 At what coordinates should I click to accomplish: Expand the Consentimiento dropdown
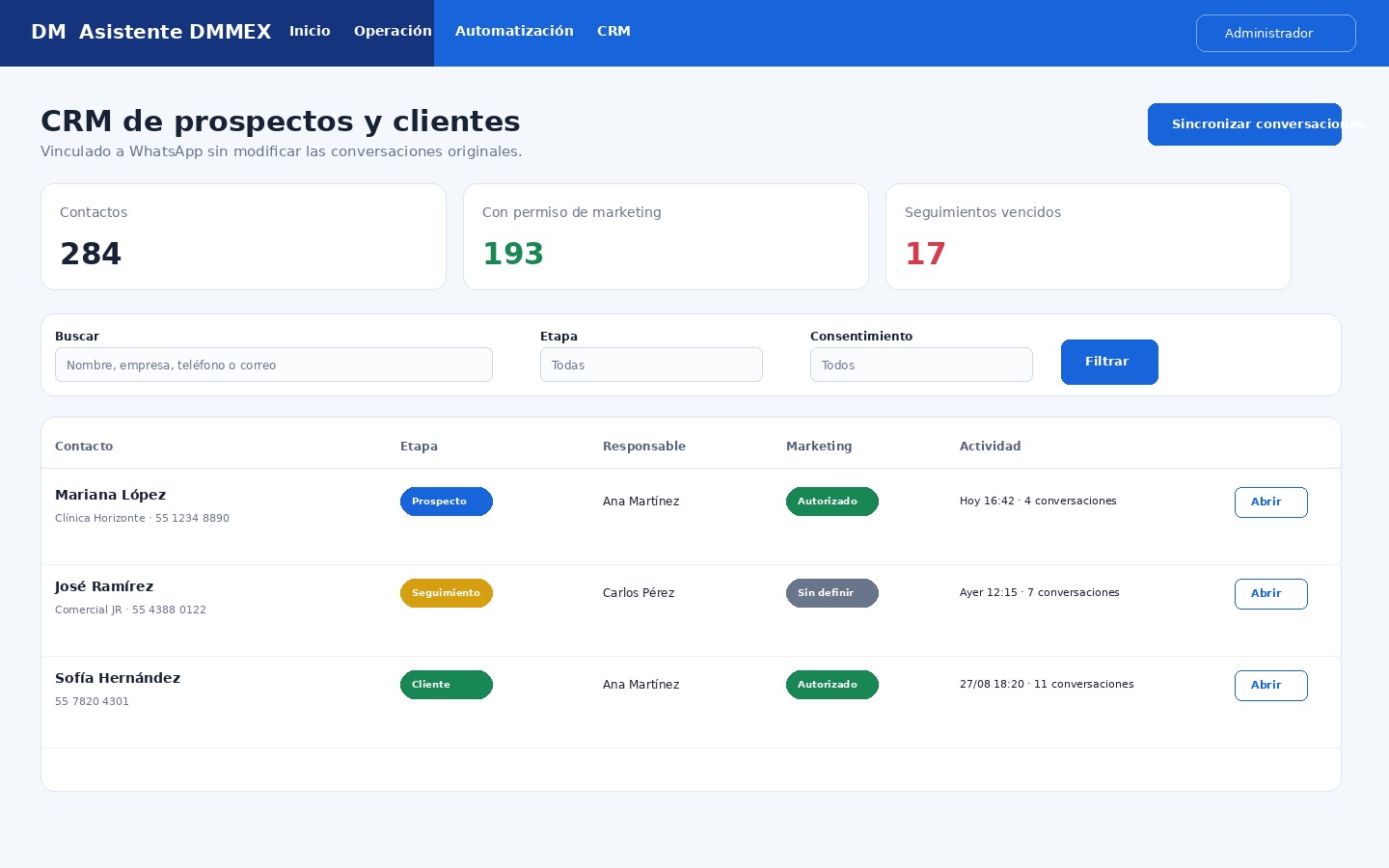pos(921,365)
